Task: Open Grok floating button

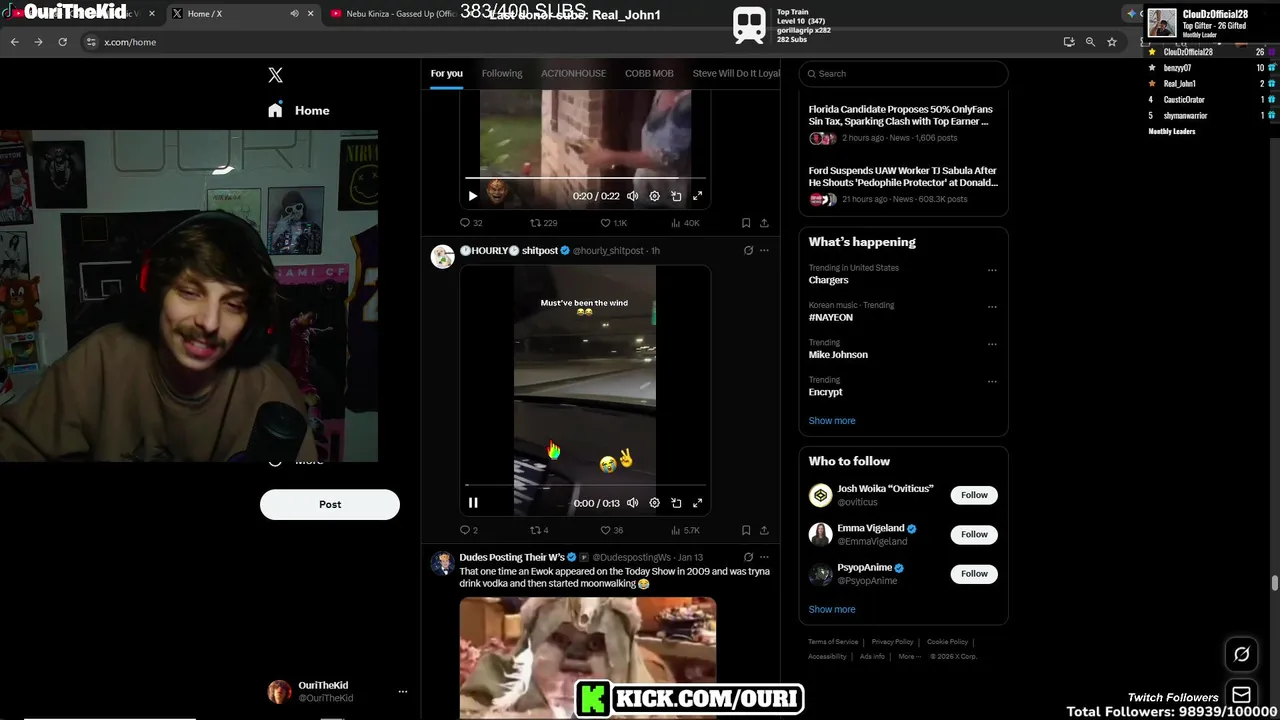Action: pos(1242,654)
